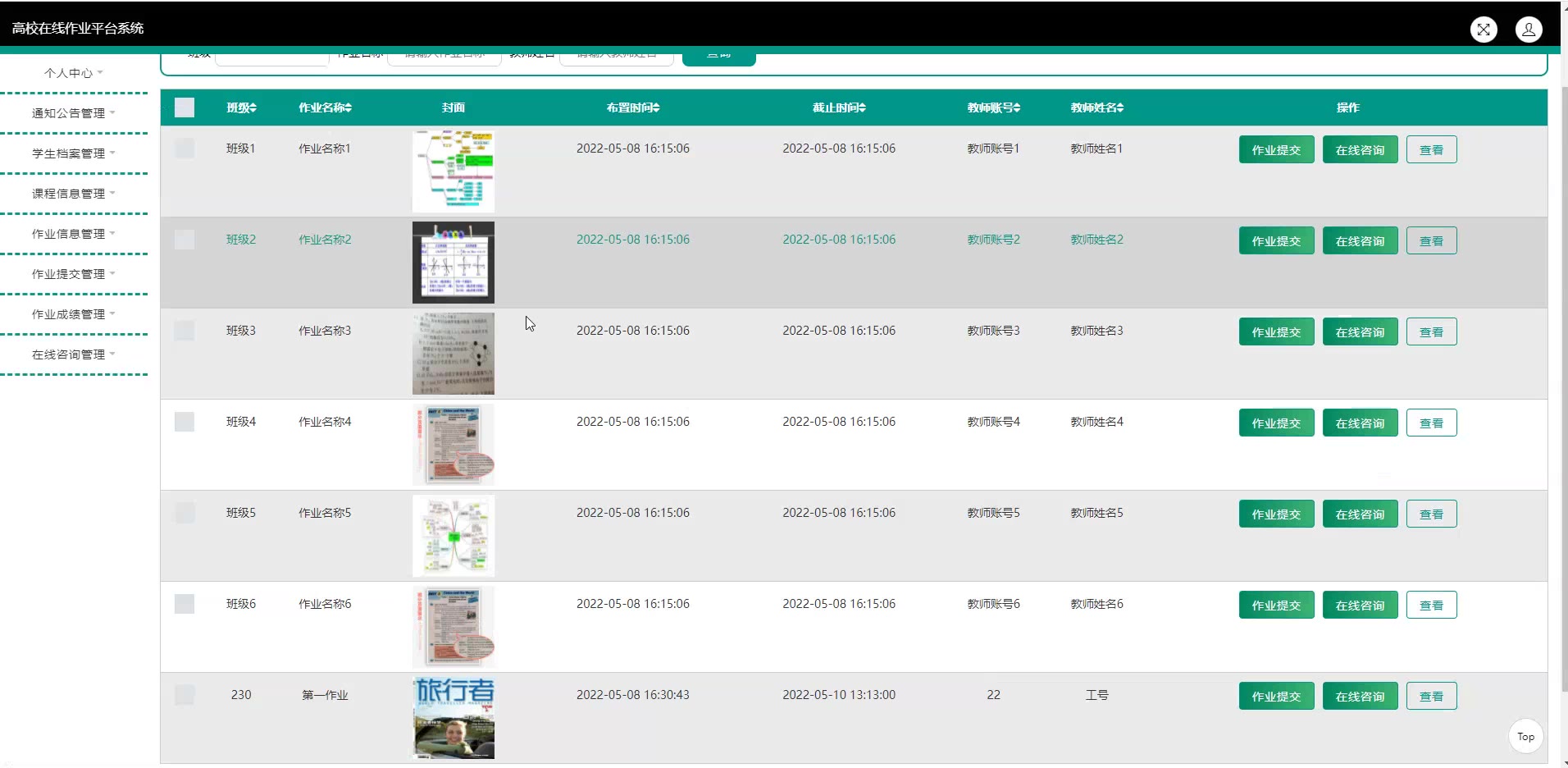
Task: Toggle the select-all checkbox in table header
Action: click(x=185, y=107)
